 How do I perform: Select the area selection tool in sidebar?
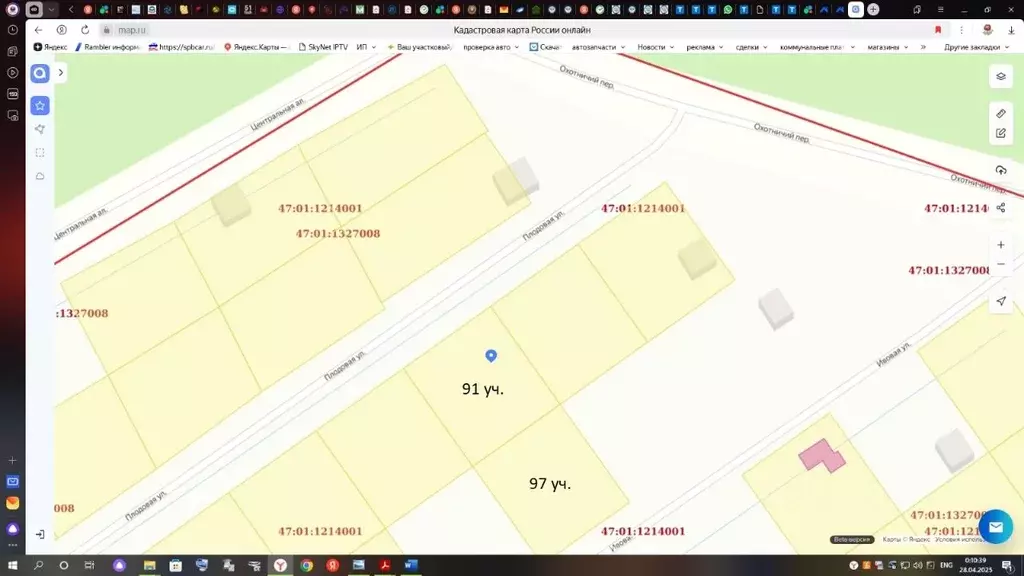tap(40, 153)
